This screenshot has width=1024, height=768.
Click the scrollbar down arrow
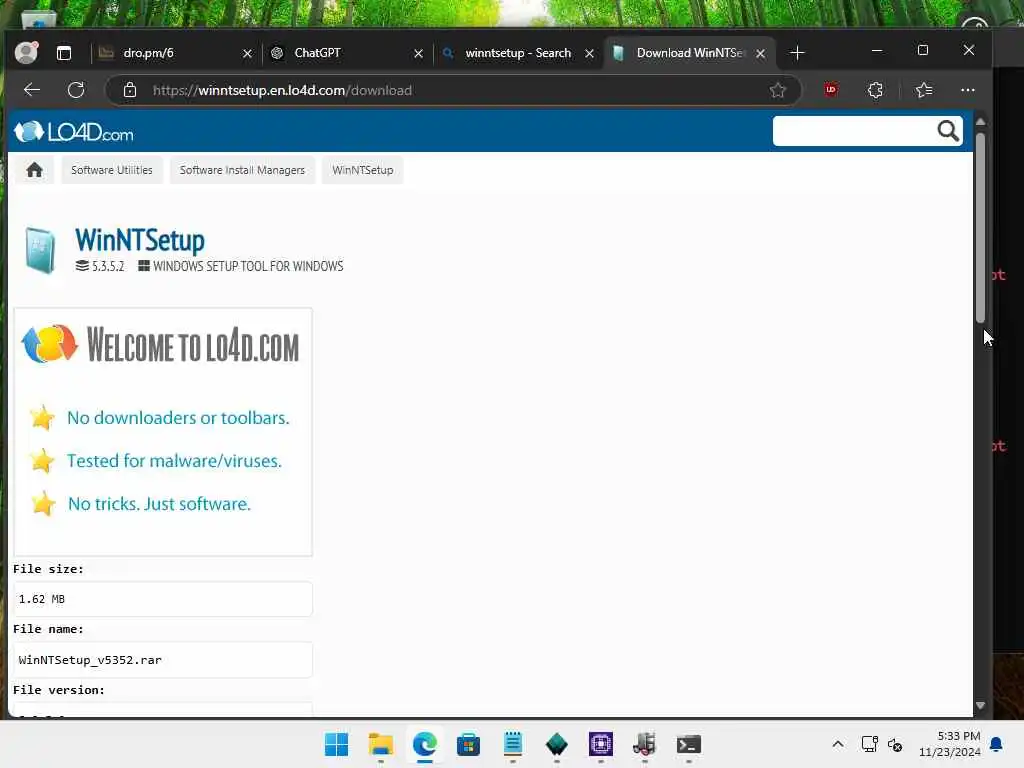980,705
